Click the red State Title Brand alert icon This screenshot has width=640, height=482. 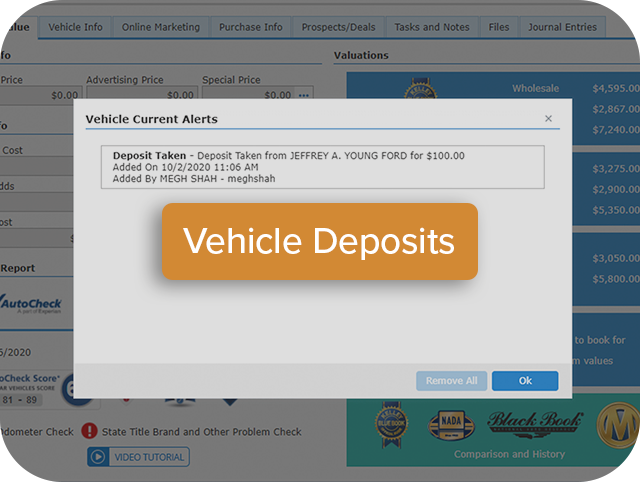coord(89,432)
